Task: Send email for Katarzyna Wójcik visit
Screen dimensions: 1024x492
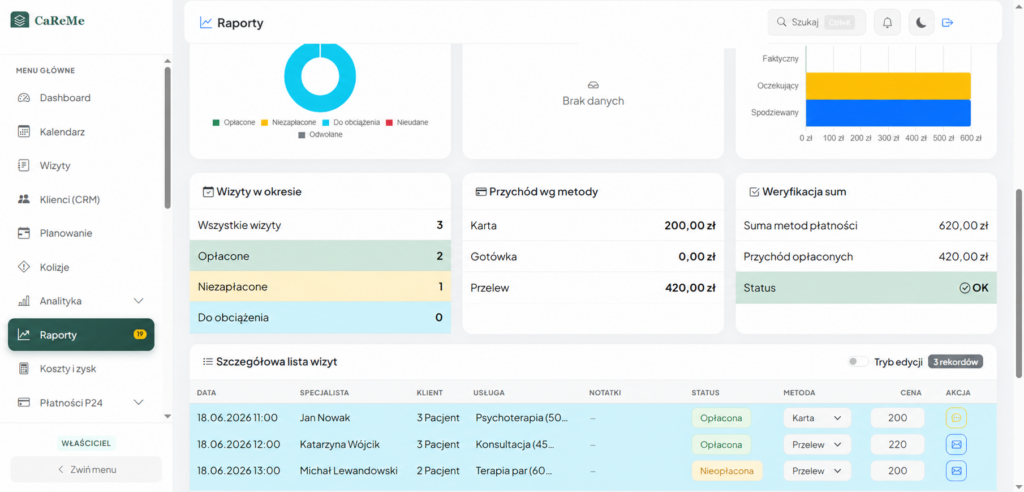Action: pos(956,444)
